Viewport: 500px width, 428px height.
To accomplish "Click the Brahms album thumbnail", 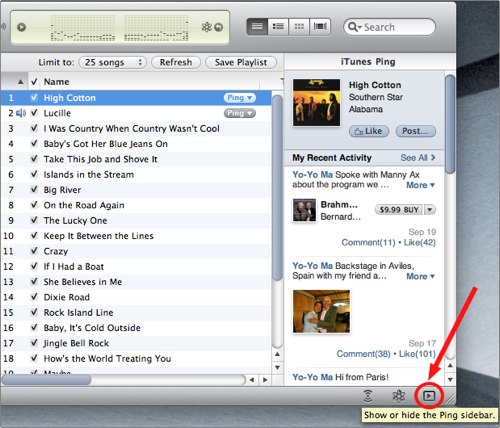I will pos(304,210).
